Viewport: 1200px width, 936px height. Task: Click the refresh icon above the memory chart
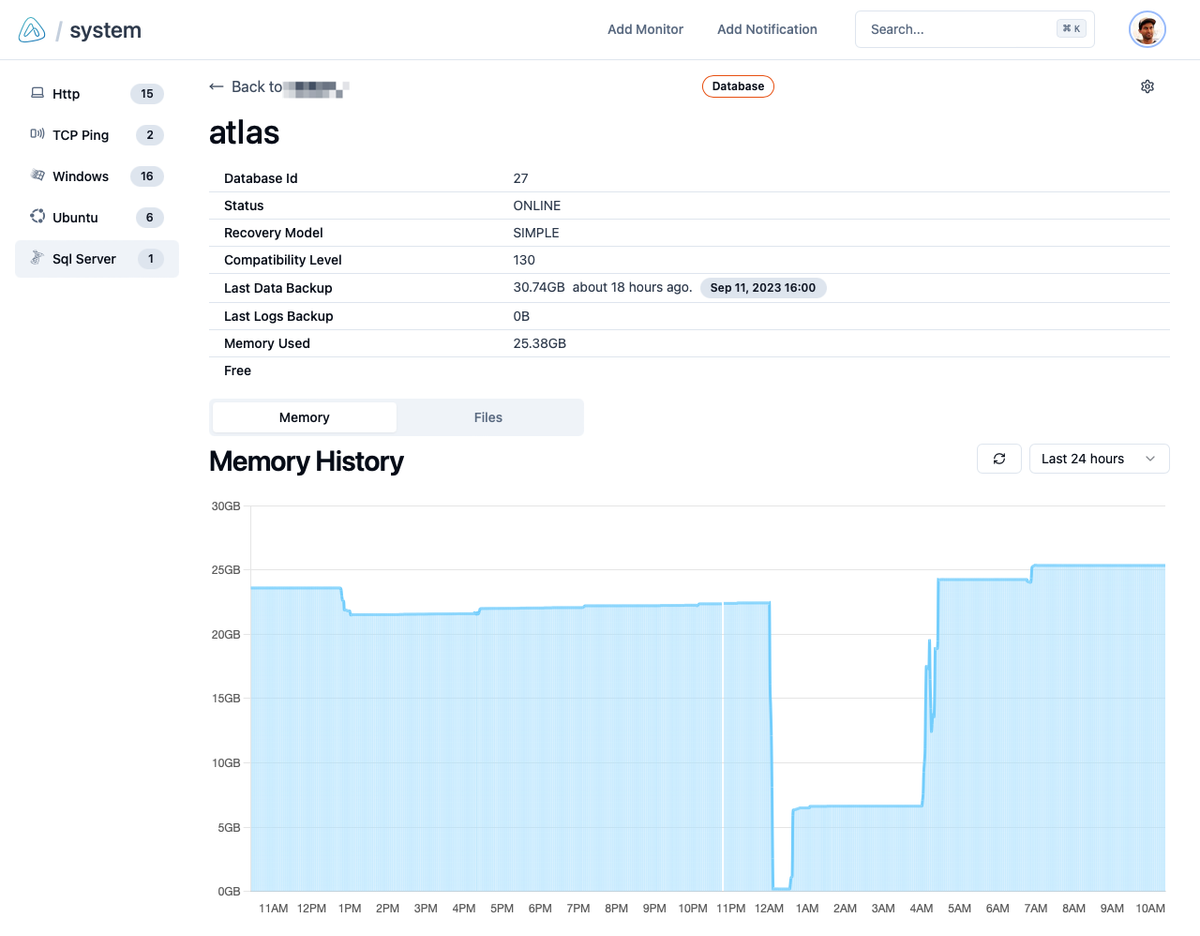(x=999, y=458)
